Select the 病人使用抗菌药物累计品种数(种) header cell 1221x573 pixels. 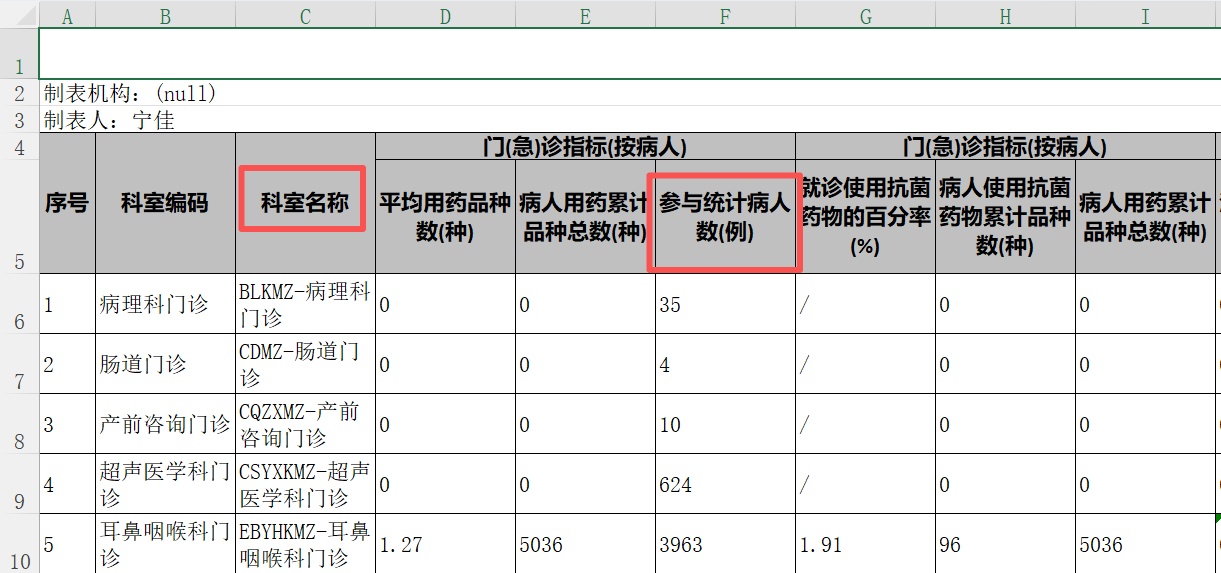tap(1005, 217)
